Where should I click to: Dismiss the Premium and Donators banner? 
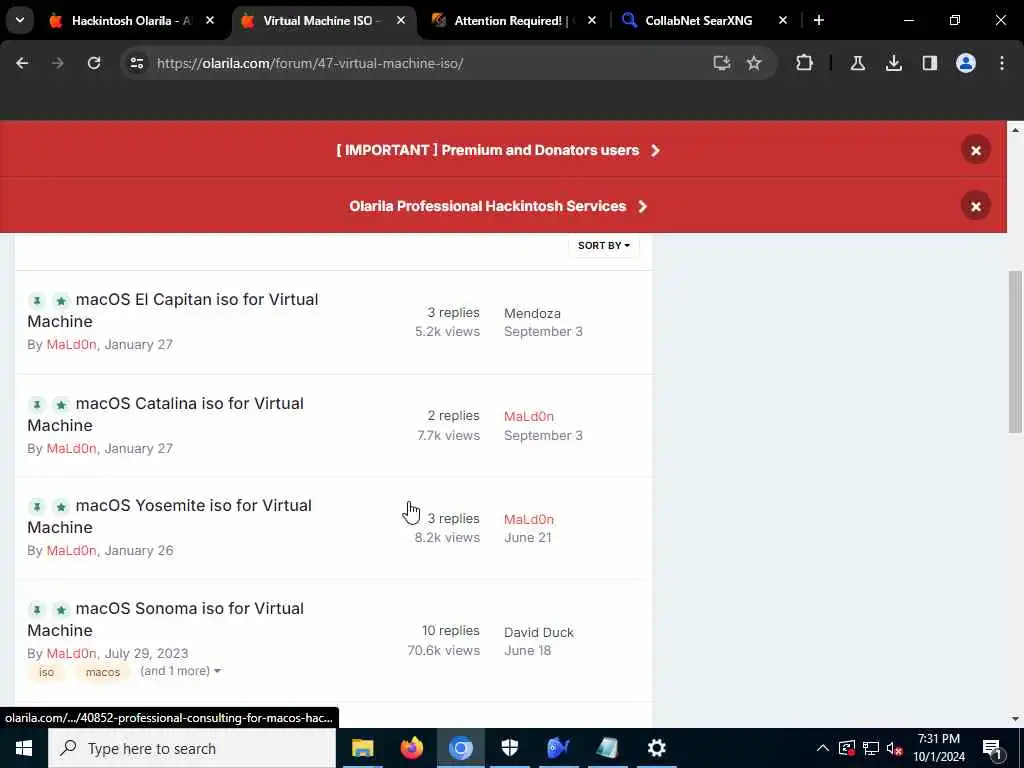pyautogui.click(x=976, y=150)
